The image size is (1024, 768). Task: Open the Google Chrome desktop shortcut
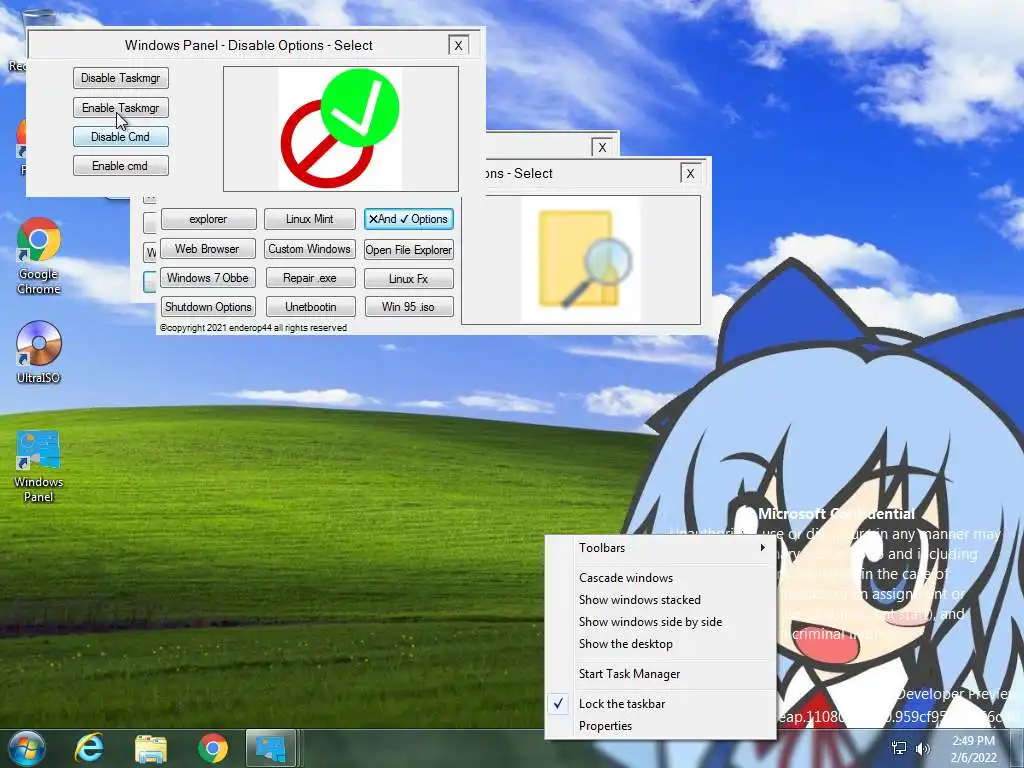[39, 257]
